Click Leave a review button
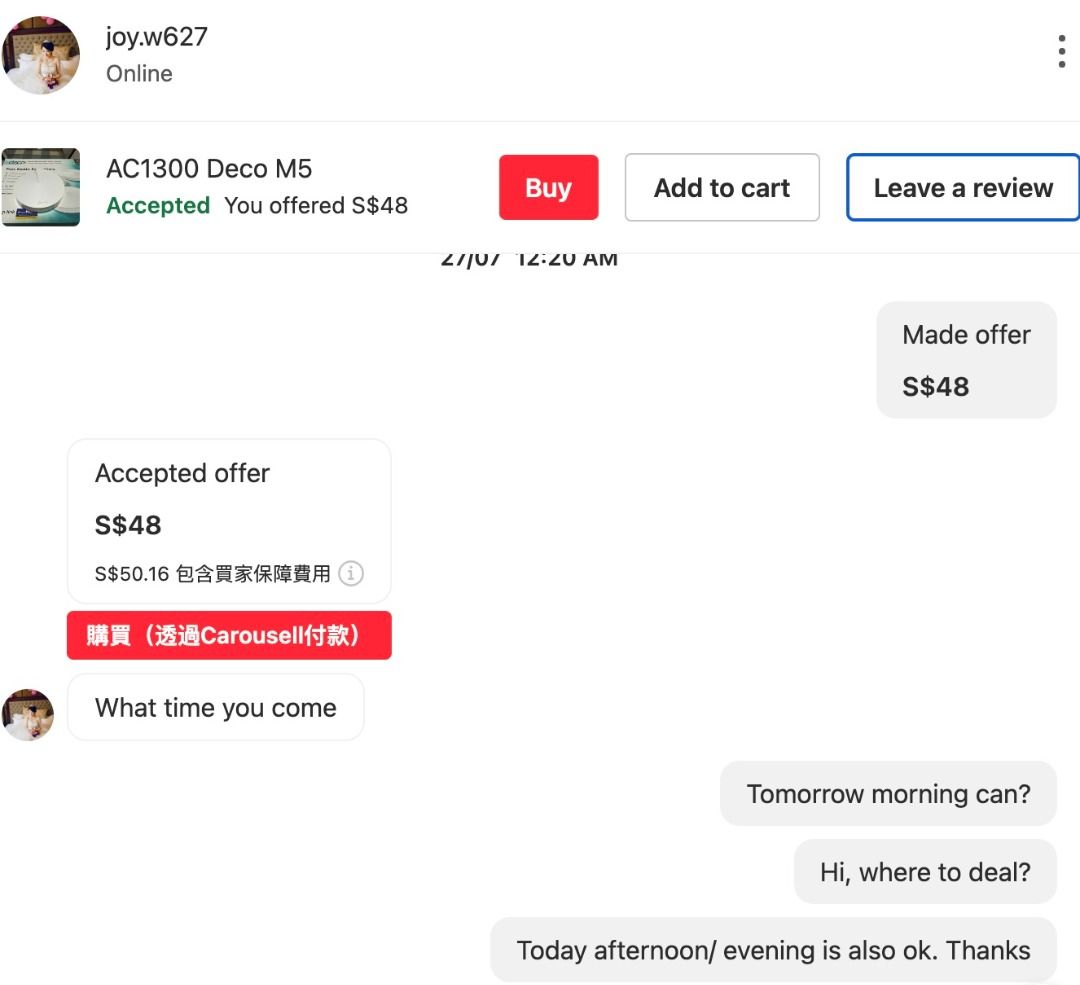This screenshot has width=1080, height=985. tap(963, 187)
